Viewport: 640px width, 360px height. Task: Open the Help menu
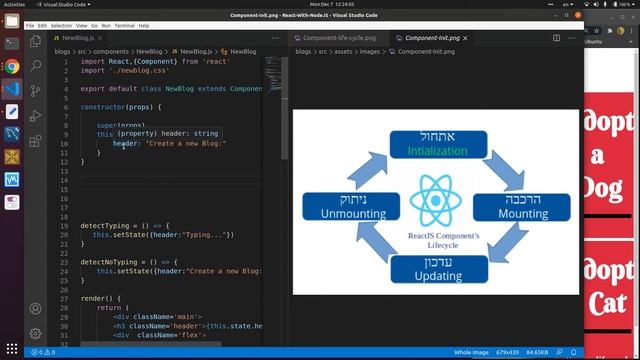click(144, 26)
